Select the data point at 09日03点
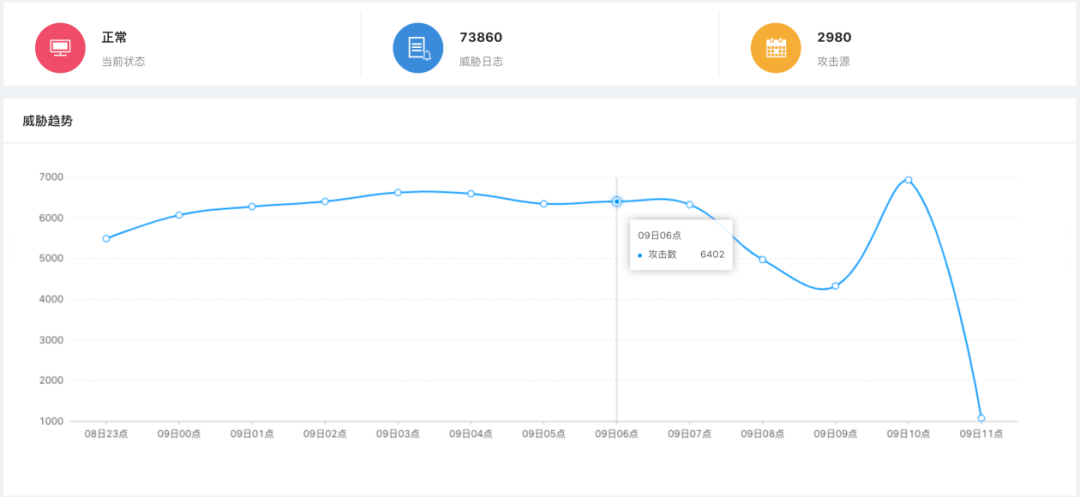This screenshot has height=497, width=1080. [398, 192]
